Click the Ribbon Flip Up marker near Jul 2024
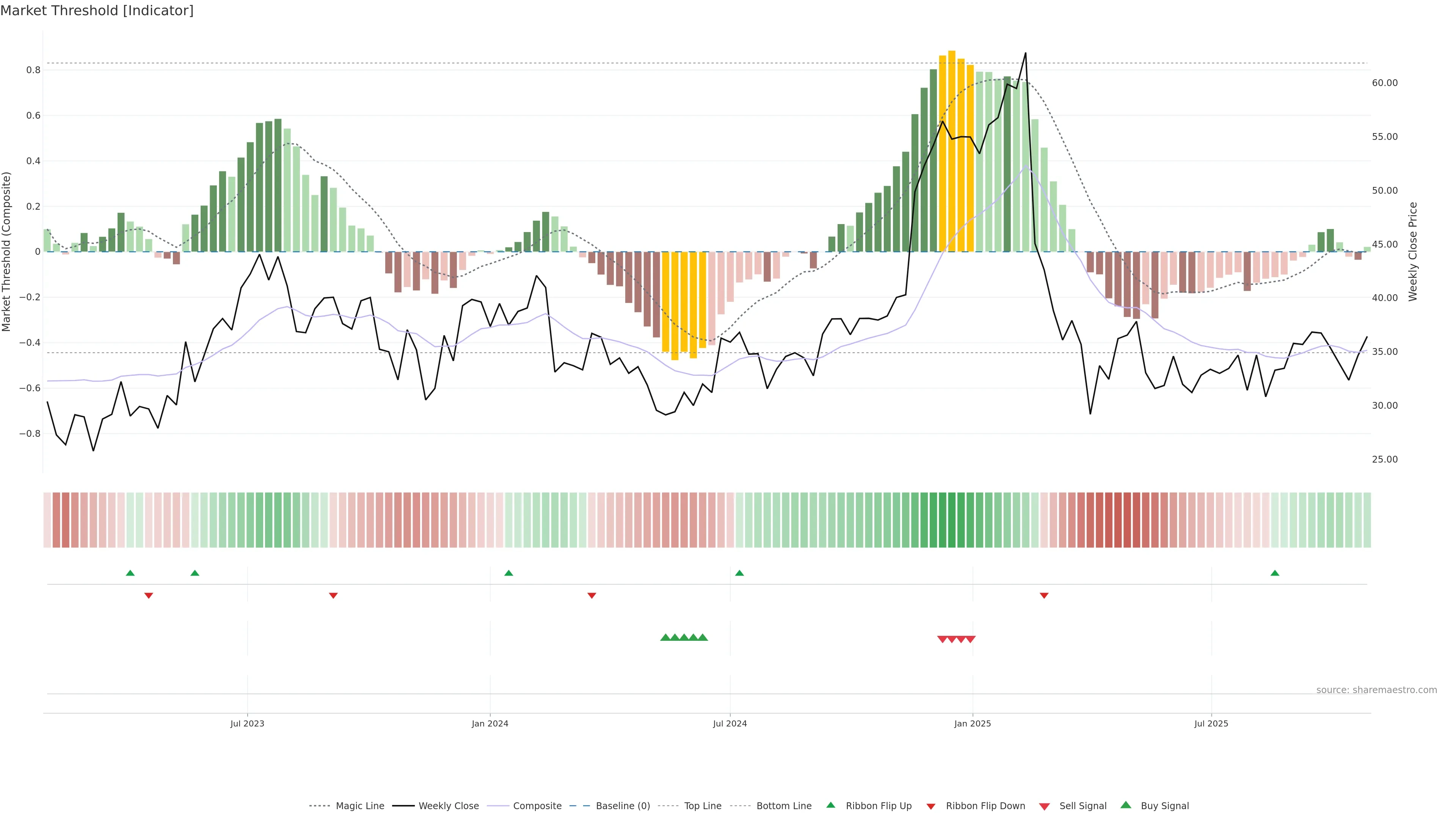 click(x=739, y=573)
